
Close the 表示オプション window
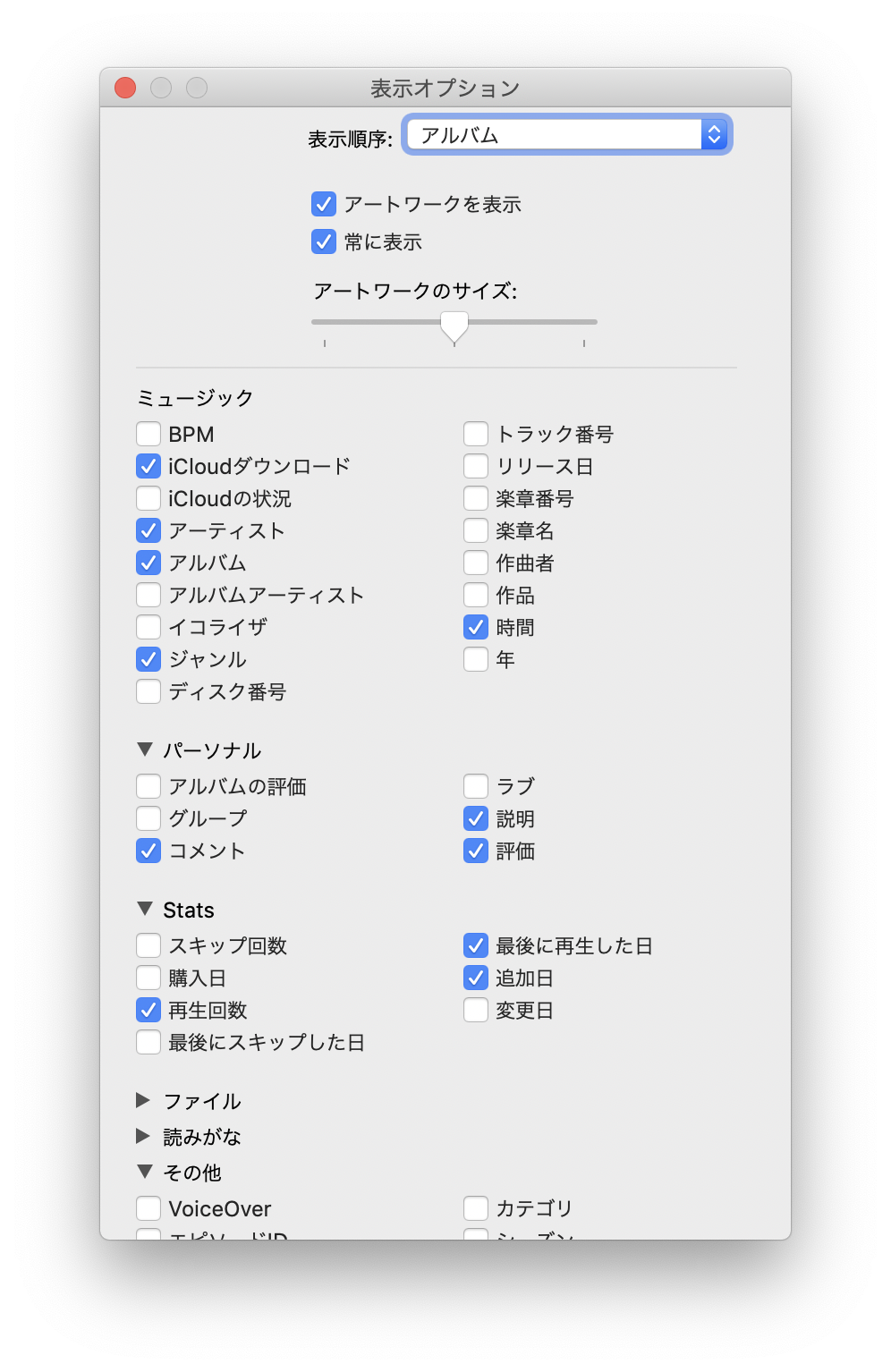pos(125,88)
